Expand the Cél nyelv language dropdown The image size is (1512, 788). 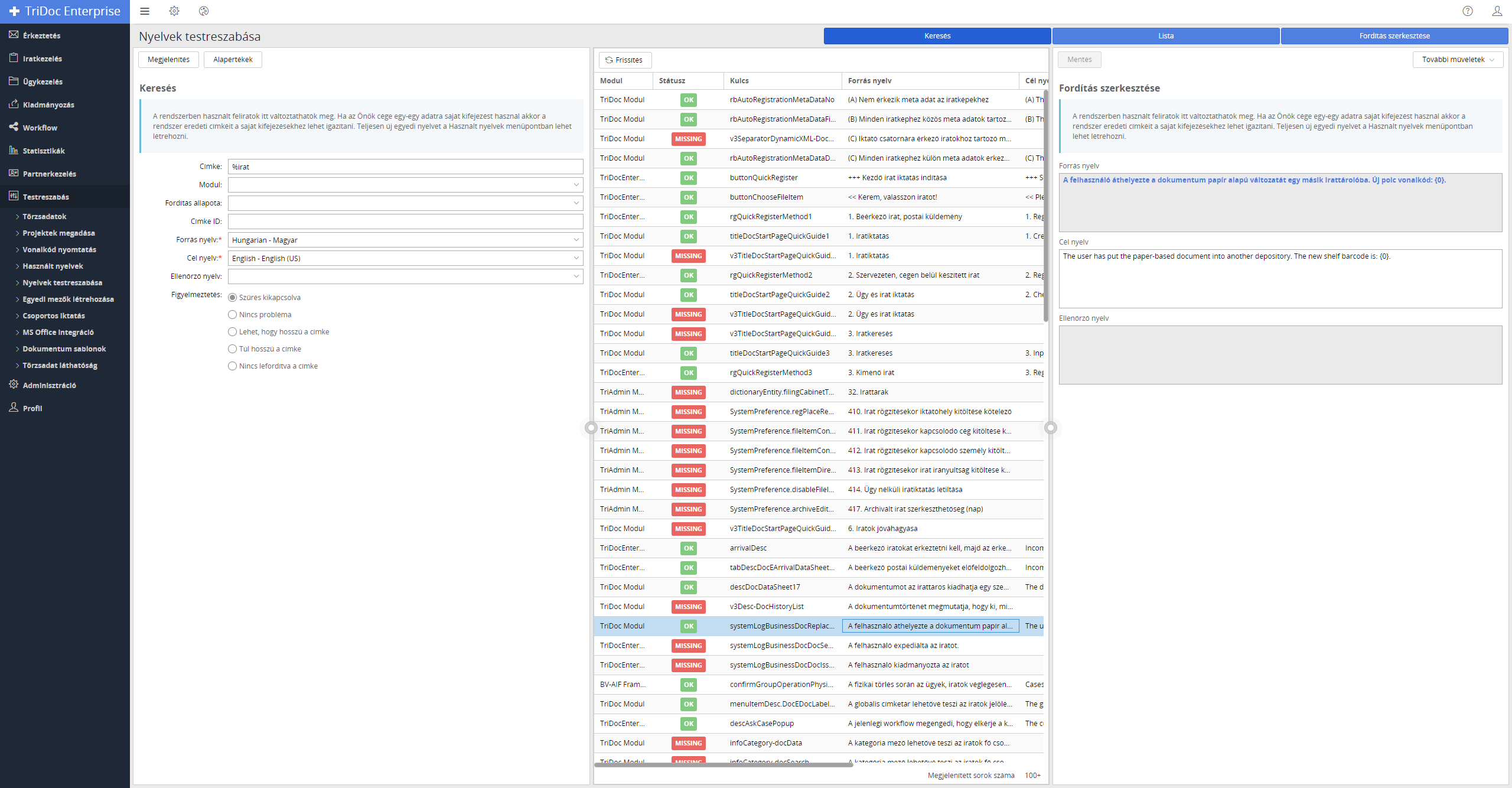click(x=405, y=258)
